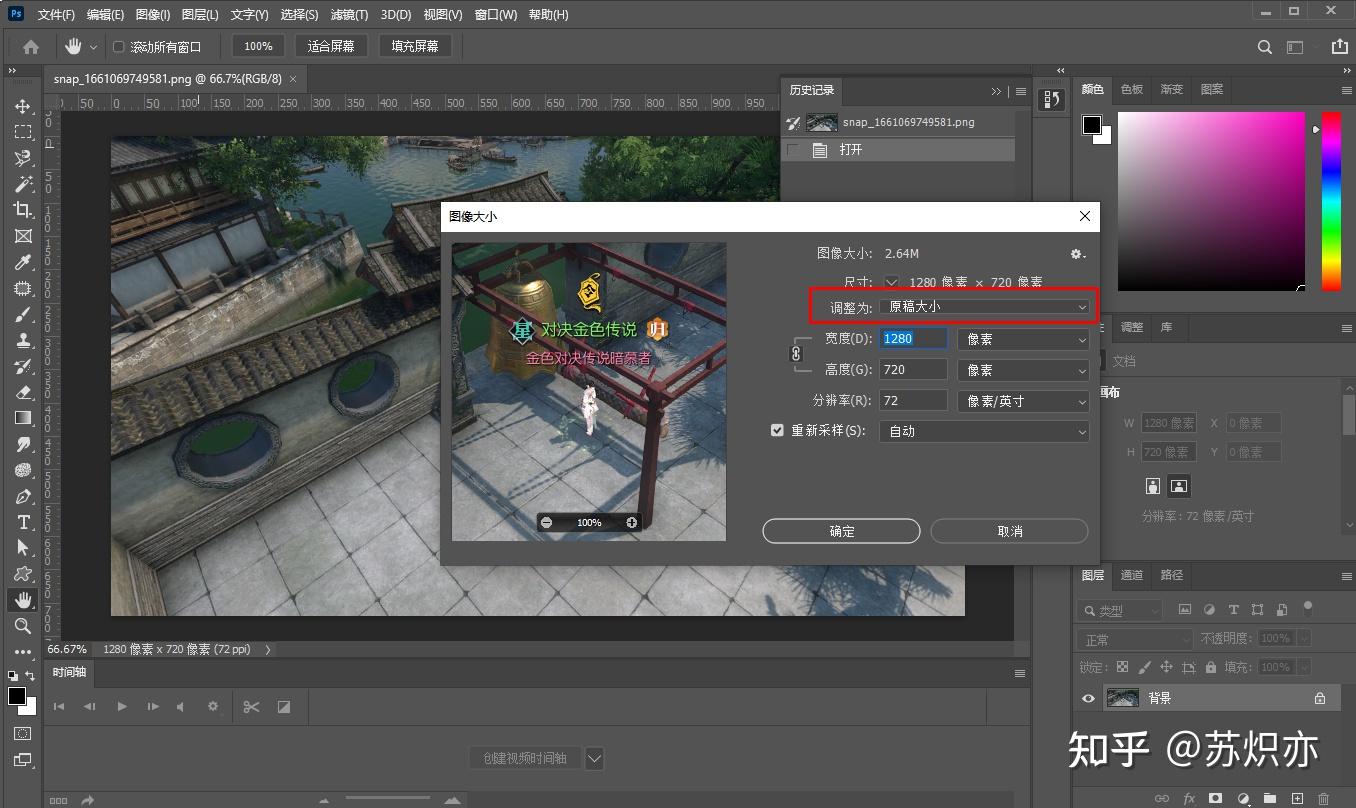Image resolution: width=1356 pixels, height=808 pixels.
Task: Open the Resolution unit dropdown
Action: 1023,401
